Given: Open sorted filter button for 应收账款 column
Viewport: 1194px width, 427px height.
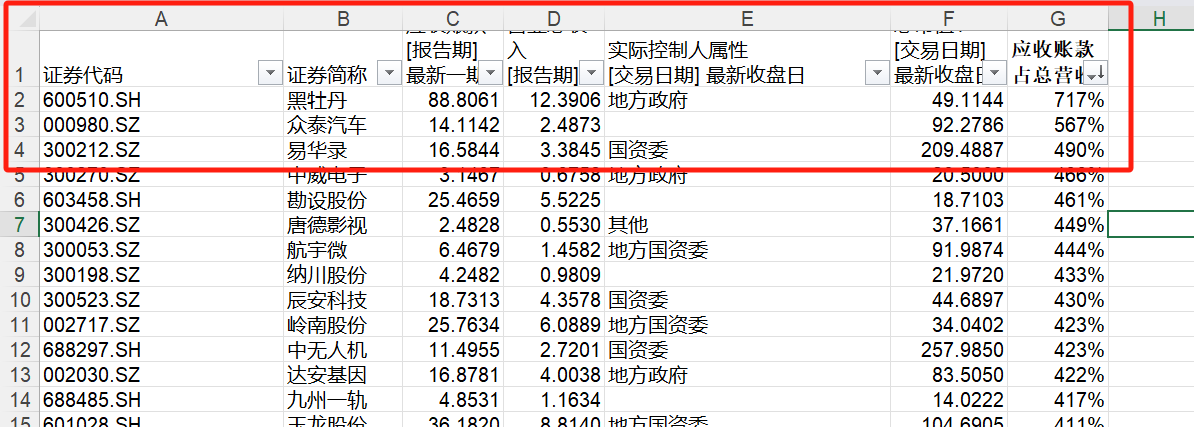Looking at the screenshot, I should tap(1095, 75).
